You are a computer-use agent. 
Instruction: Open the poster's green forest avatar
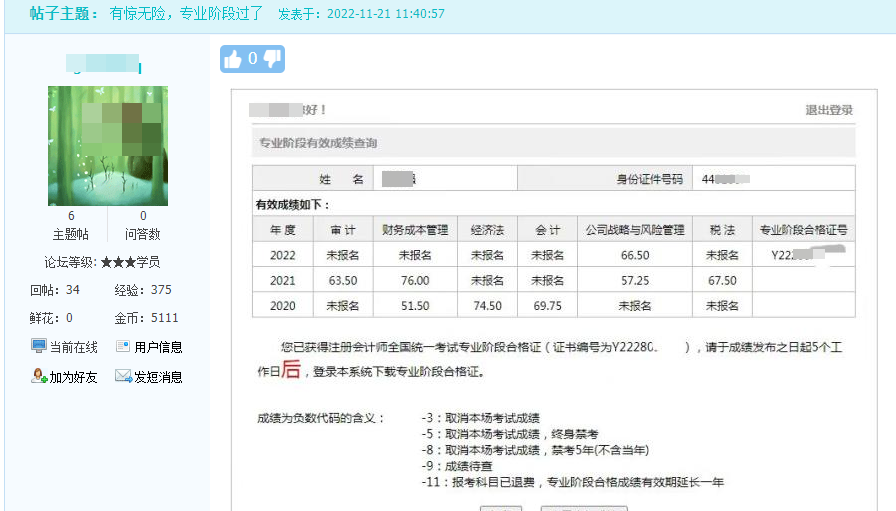107,146
